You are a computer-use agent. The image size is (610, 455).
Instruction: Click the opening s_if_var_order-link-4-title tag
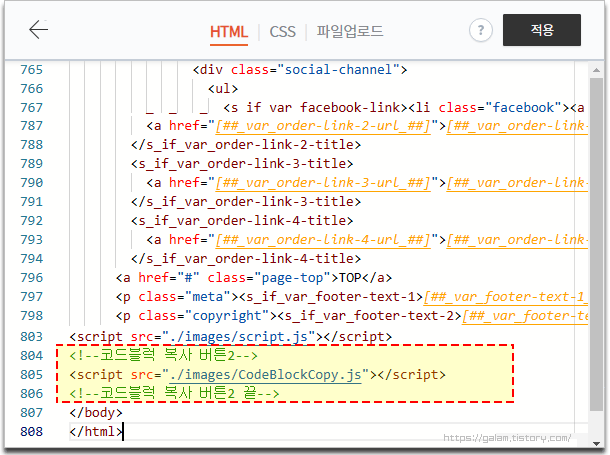pos(242,221)
